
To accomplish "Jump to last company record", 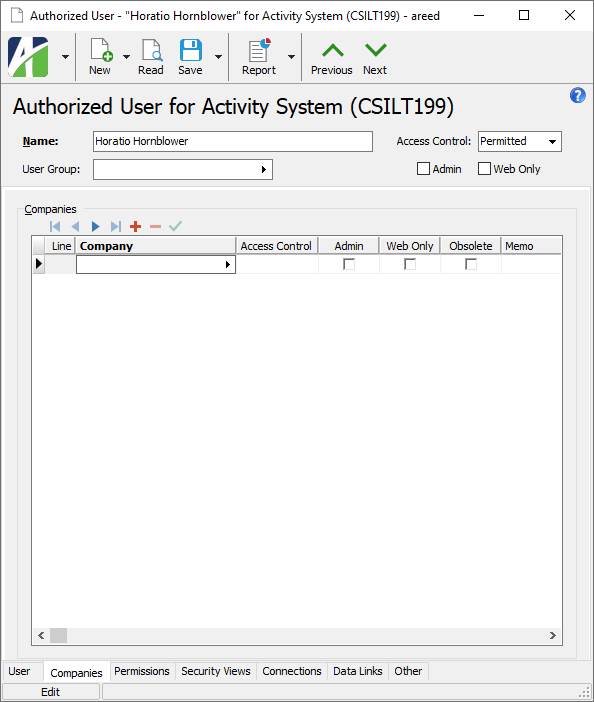I will (x=116, y=227).
